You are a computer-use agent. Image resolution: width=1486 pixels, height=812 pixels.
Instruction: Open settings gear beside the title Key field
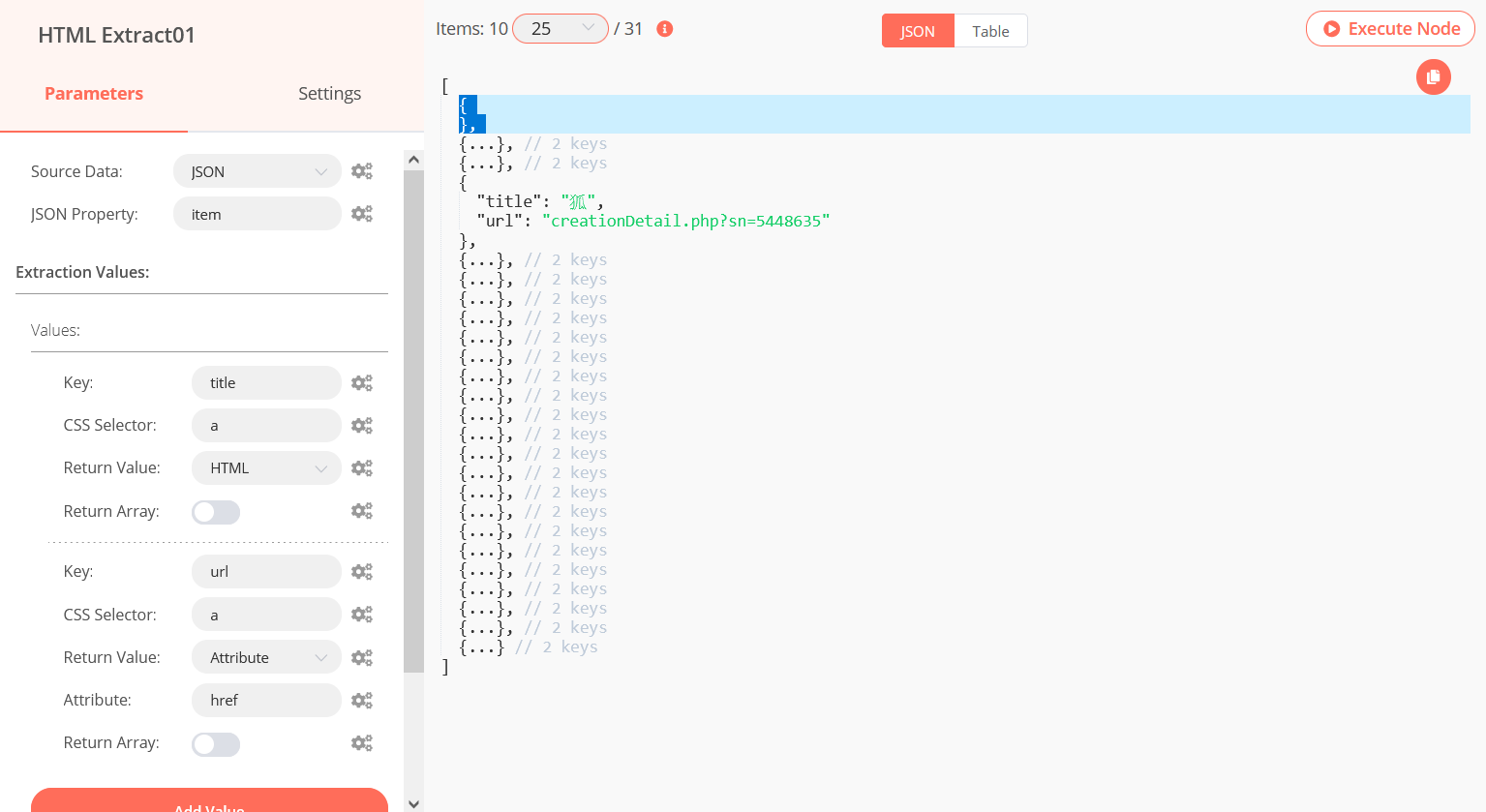pos(362,382)
